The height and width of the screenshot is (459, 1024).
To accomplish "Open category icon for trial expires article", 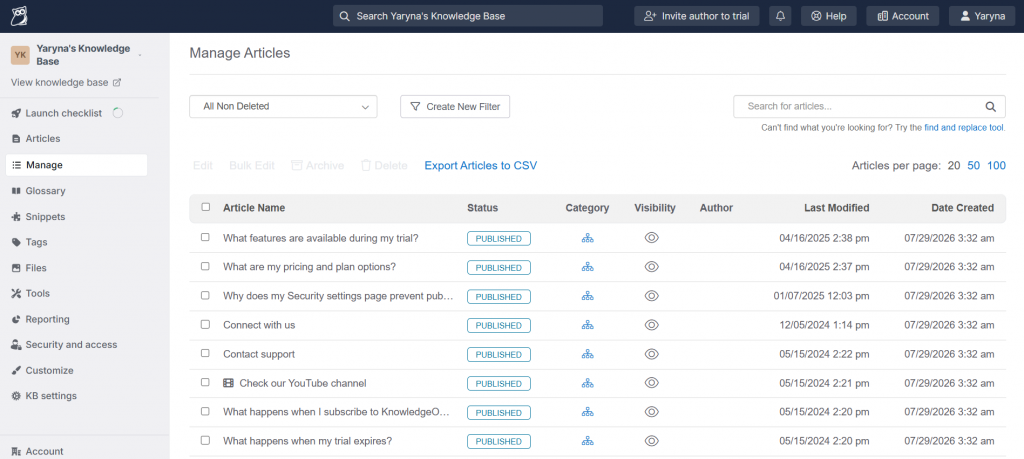I will click(x=588, y=441).
